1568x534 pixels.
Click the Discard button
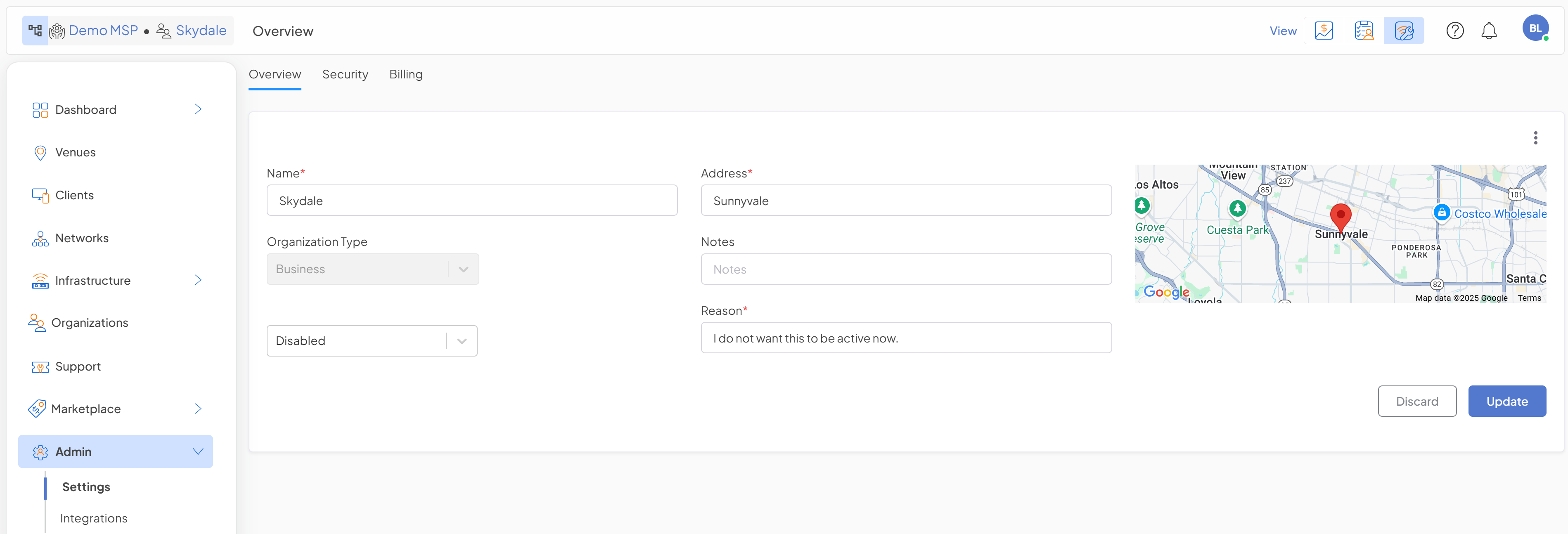[x=1416, y=402]
